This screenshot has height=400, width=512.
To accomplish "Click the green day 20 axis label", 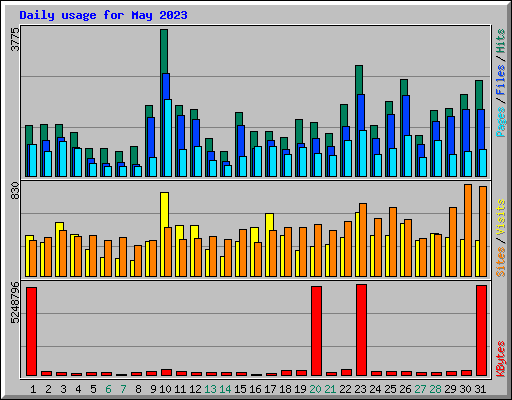I will click(x=315, y=389).
